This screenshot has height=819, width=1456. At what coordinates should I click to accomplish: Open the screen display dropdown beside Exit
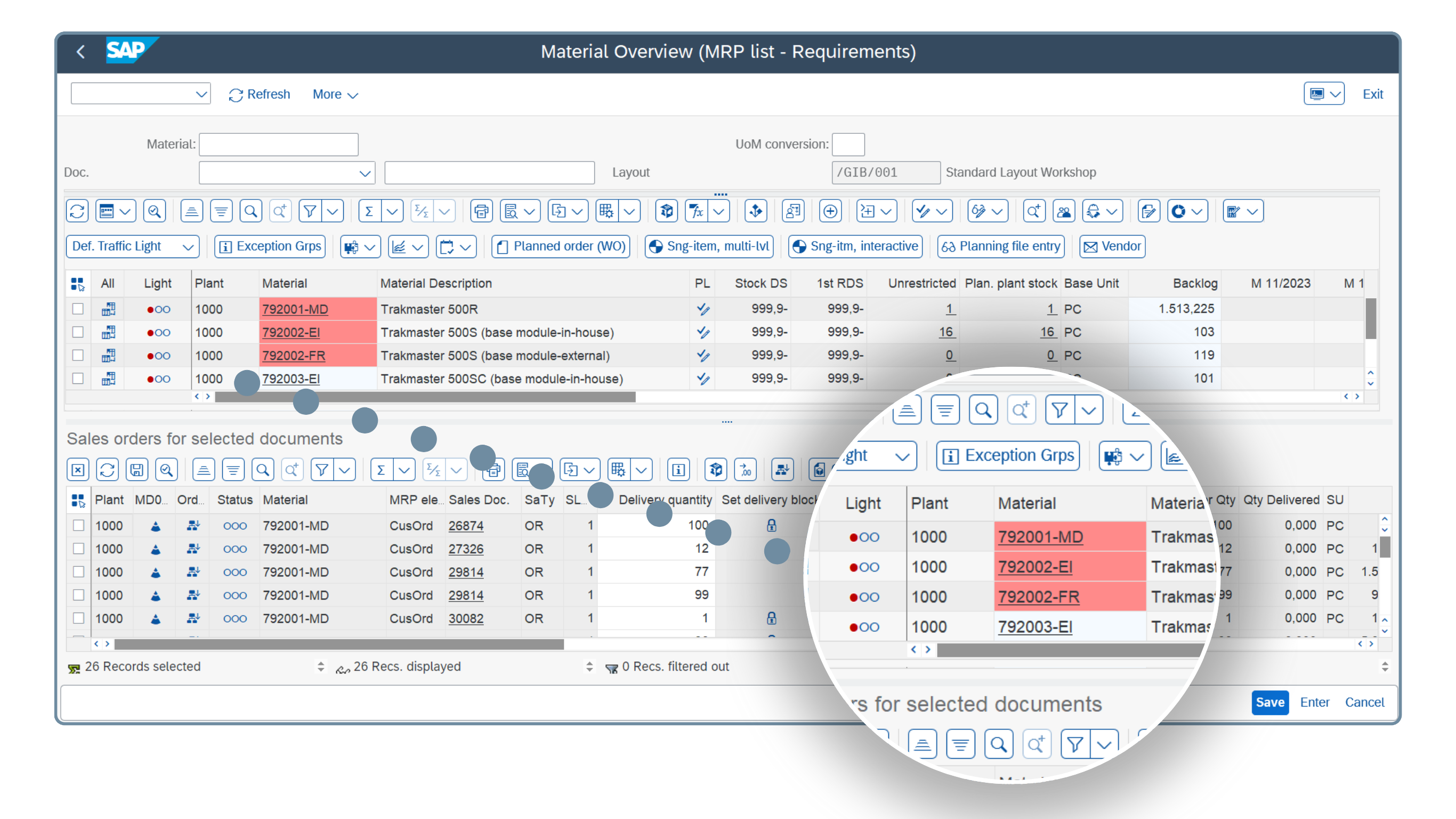[1324, 94]
